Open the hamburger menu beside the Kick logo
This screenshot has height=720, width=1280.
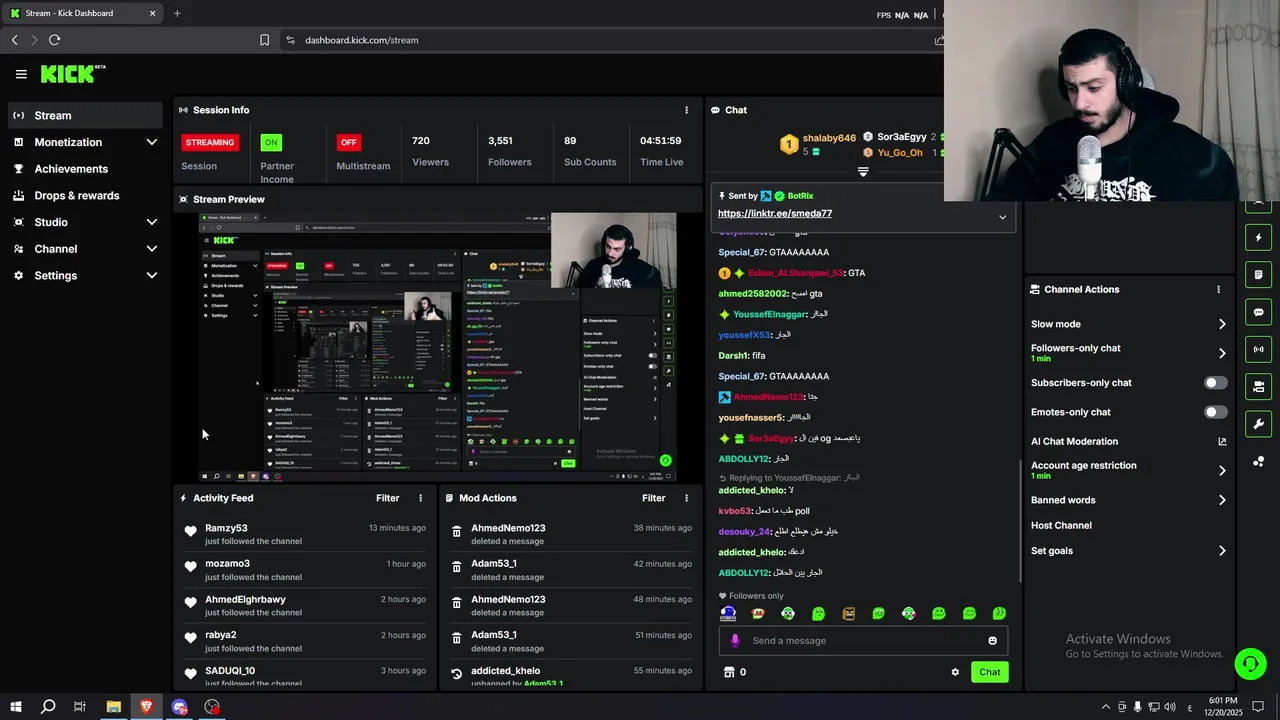tap(21, 74)
